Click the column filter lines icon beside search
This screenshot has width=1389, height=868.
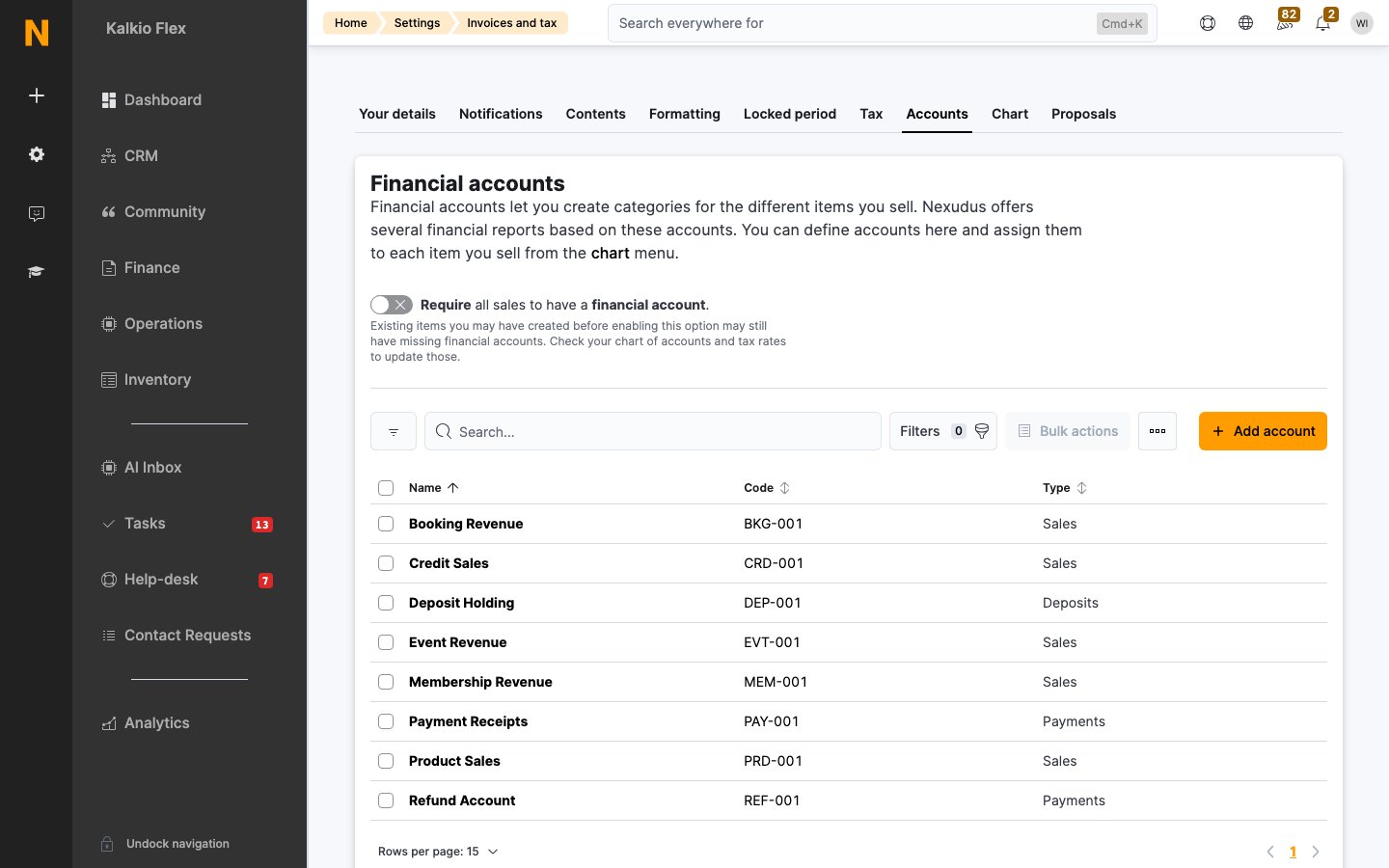[394, 431]
